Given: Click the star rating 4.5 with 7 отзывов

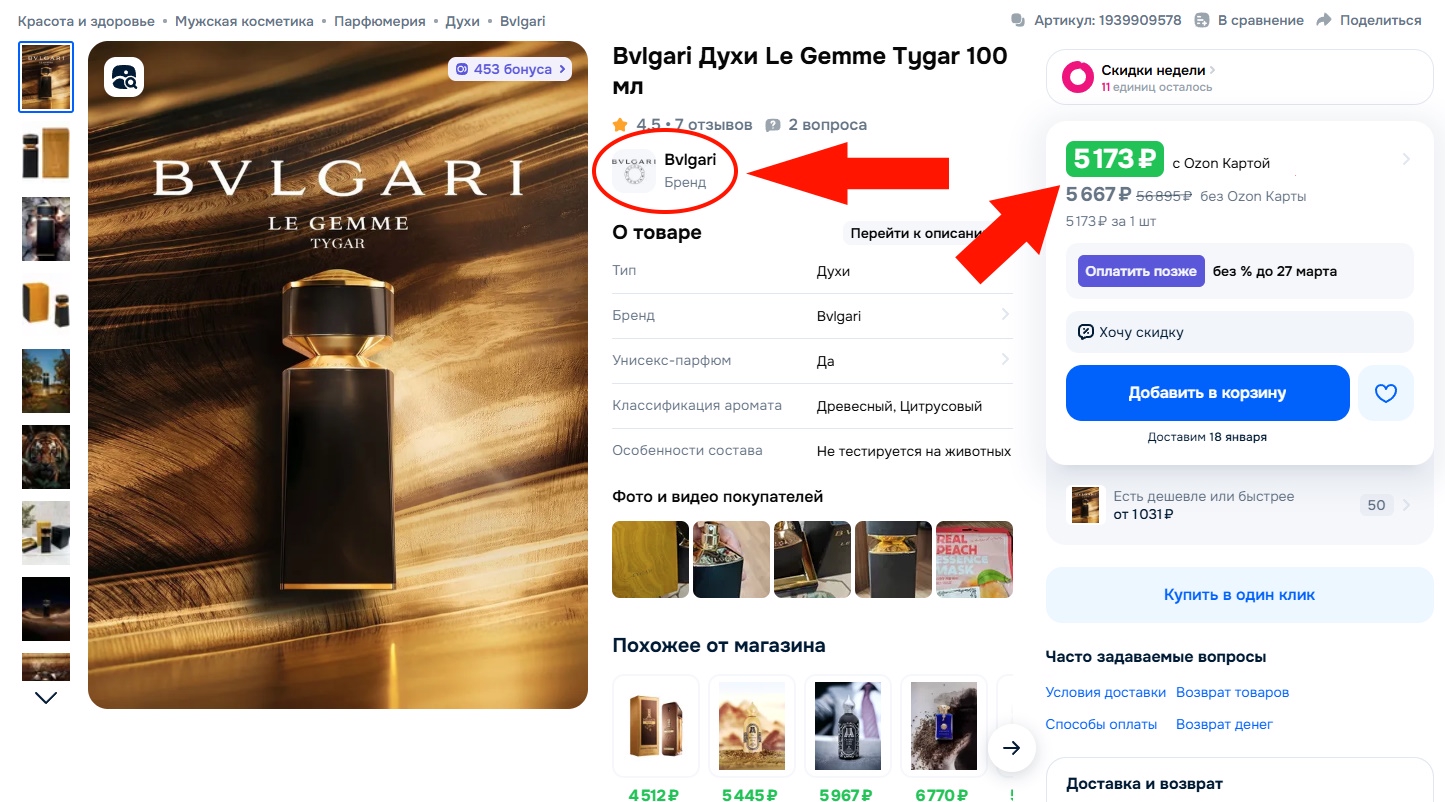Looking at the screenshot, I should point(682,125).
